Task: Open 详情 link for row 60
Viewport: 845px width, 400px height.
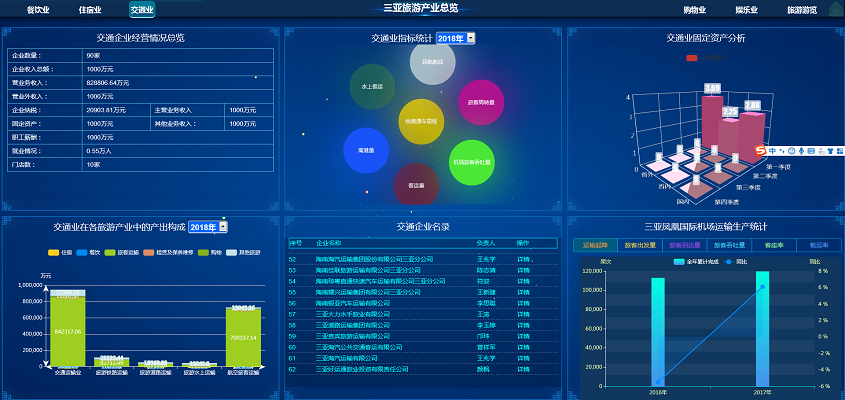Action: tap(523, 348)
